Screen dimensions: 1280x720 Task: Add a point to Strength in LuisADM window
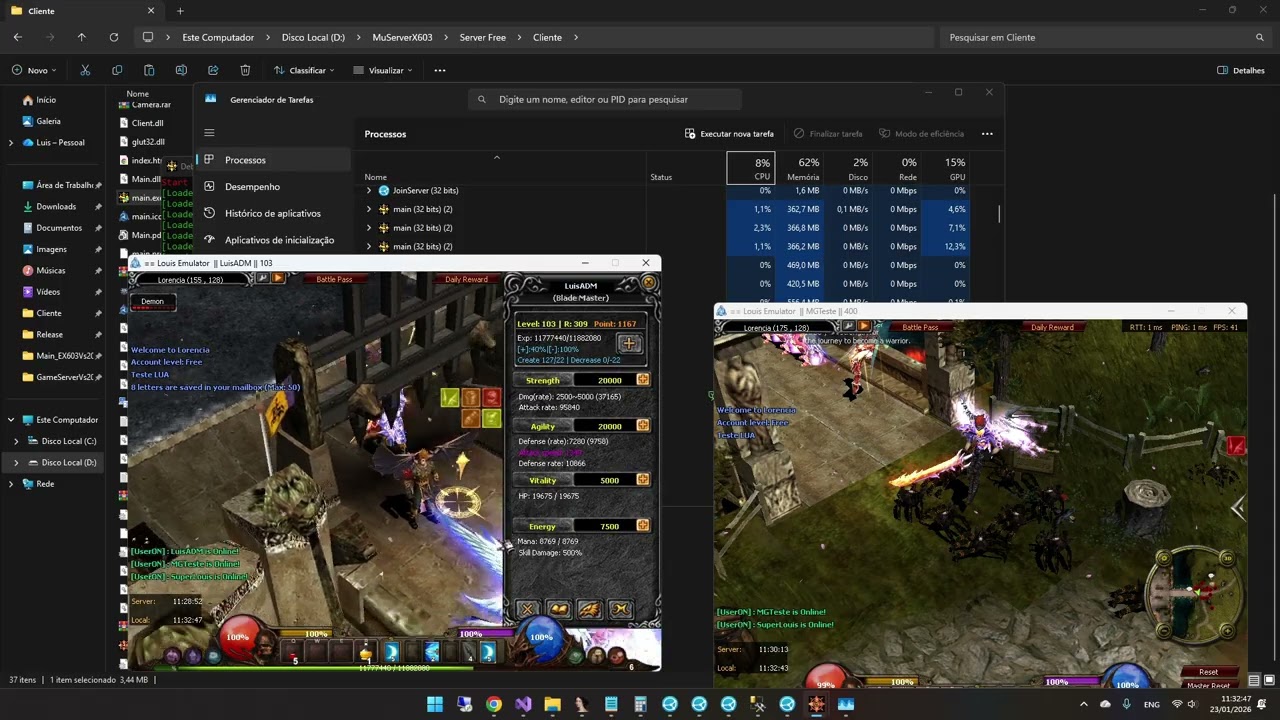point(642,380)
